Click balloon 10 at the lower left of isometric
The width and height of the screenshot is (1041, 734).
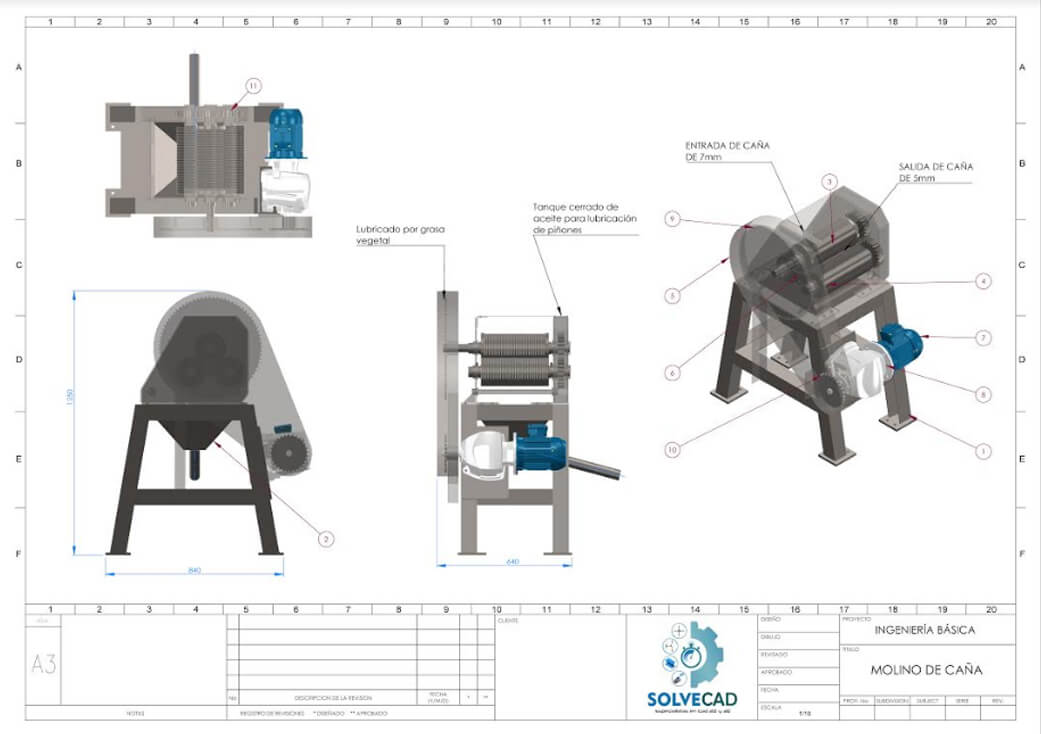672,450
